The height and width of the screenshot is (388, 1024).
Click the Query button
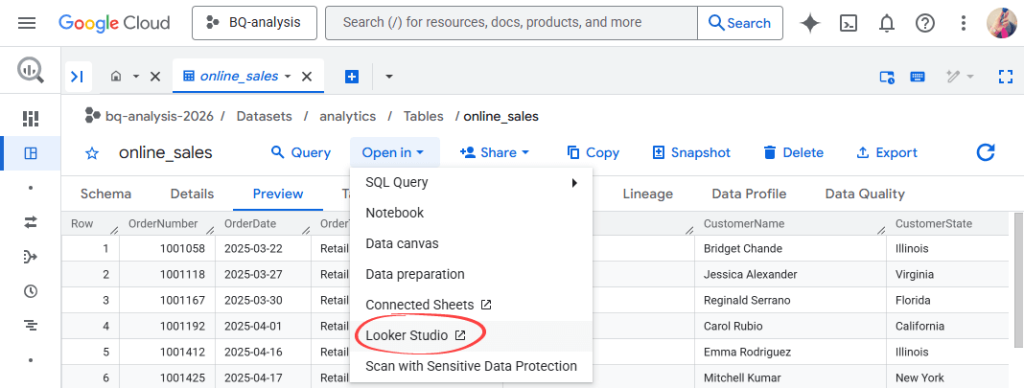coord(301,152)
